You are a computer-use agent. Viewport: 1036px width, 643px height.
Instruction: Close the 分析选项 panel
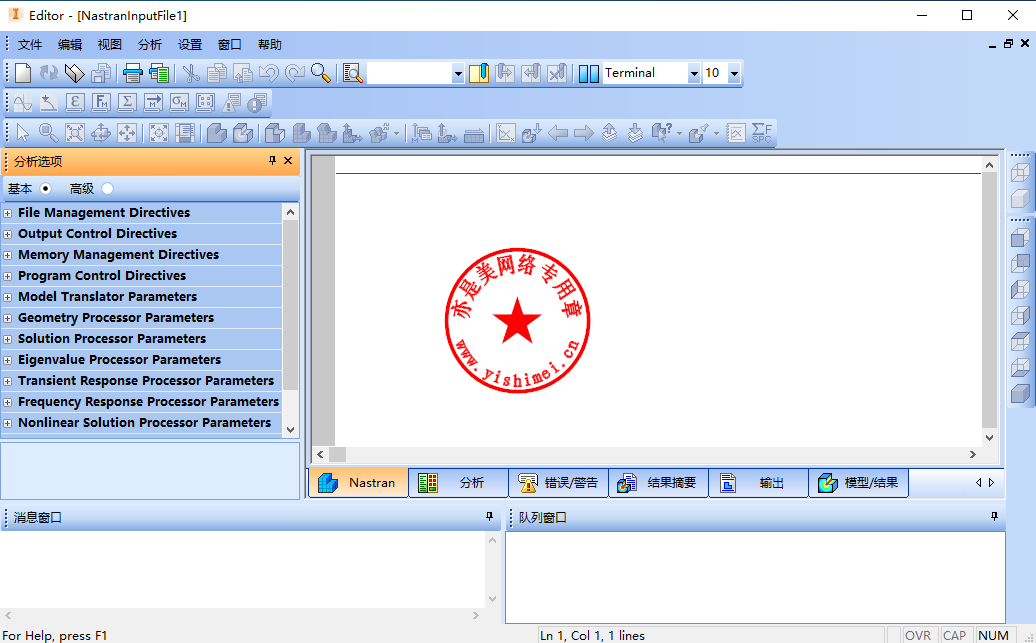pyautogui.click(x=288, y=161)
